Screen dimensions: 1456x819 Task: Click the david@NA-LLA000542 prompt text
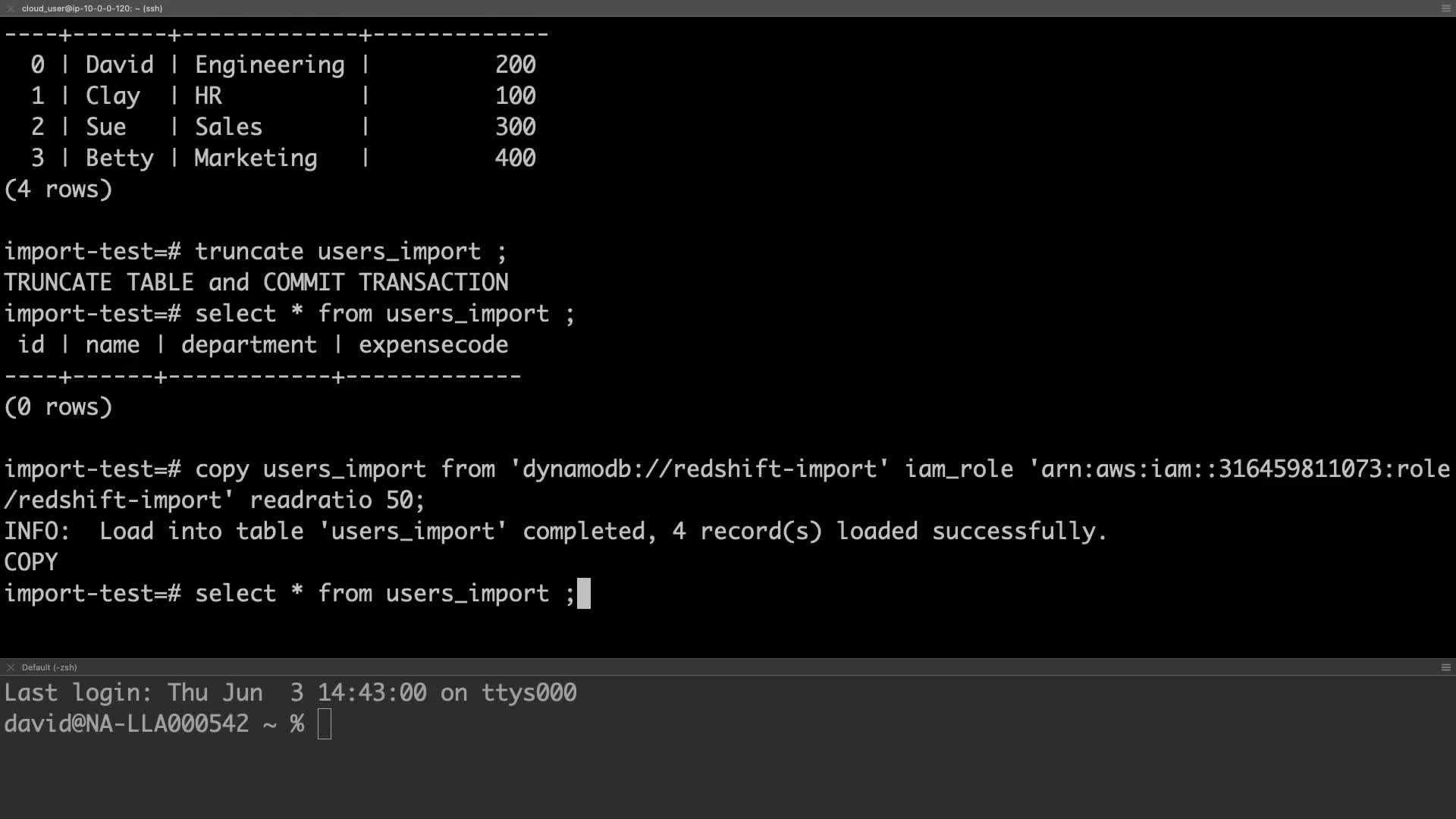pos(127,724)
